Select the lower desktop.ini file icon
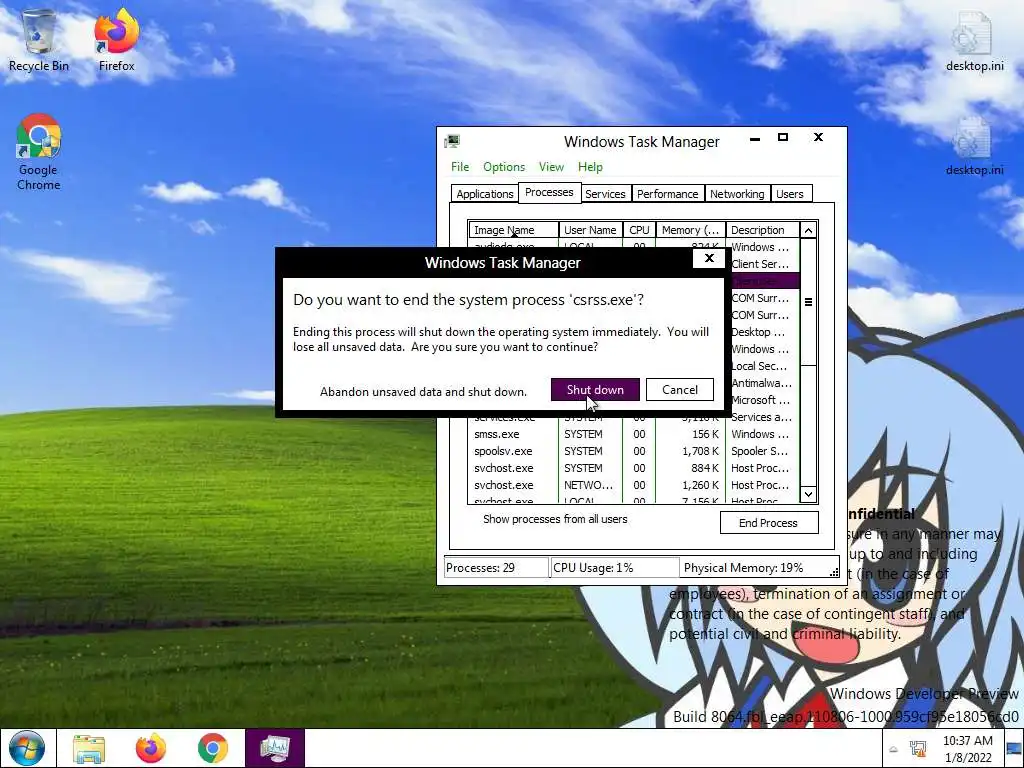The height and width of the screenshot is (768, 1024). coord(974,146)
